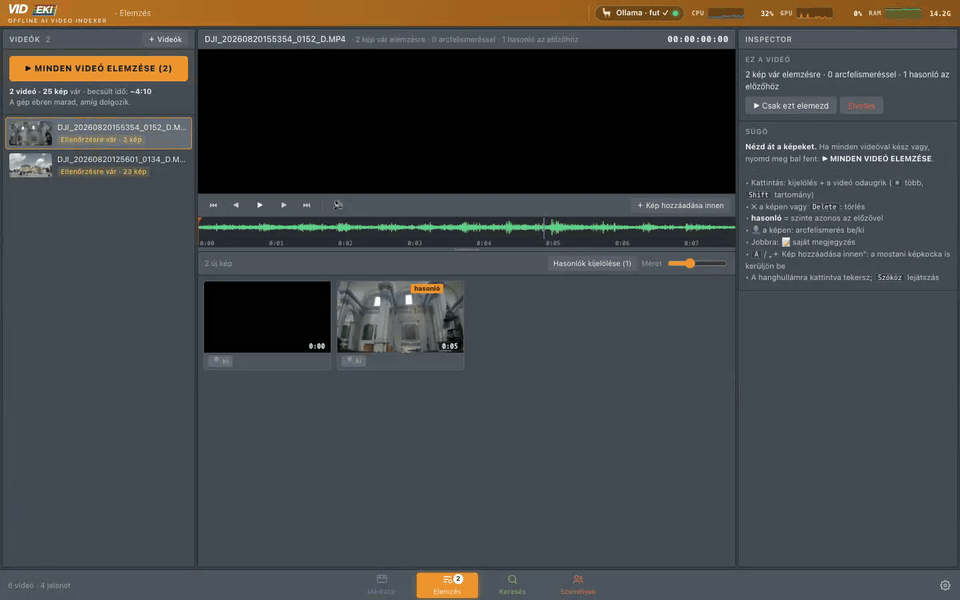Click the hasonló badge on frame
Screen dimensions: 960x600
pyautogui.click(x=427, y=288)
